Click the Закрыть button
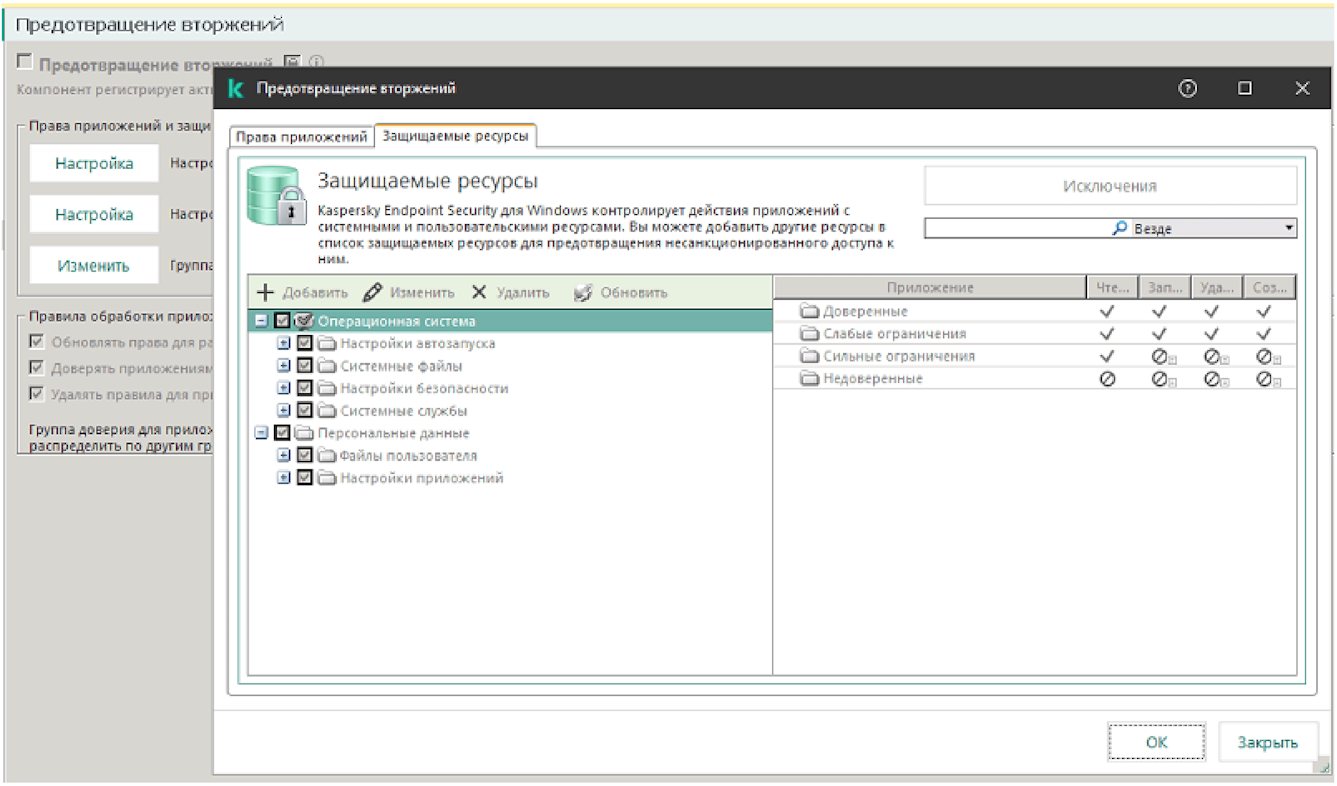The width and height of the screenshot is (1337, 786). (x=1267, y=743)
